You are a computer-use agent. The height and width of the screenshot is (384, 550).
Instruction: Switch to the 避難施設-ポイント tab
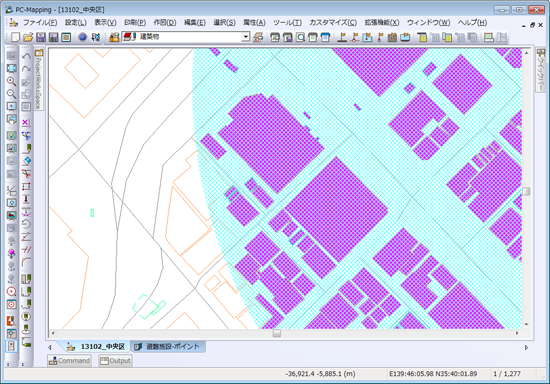click(168, 346)
